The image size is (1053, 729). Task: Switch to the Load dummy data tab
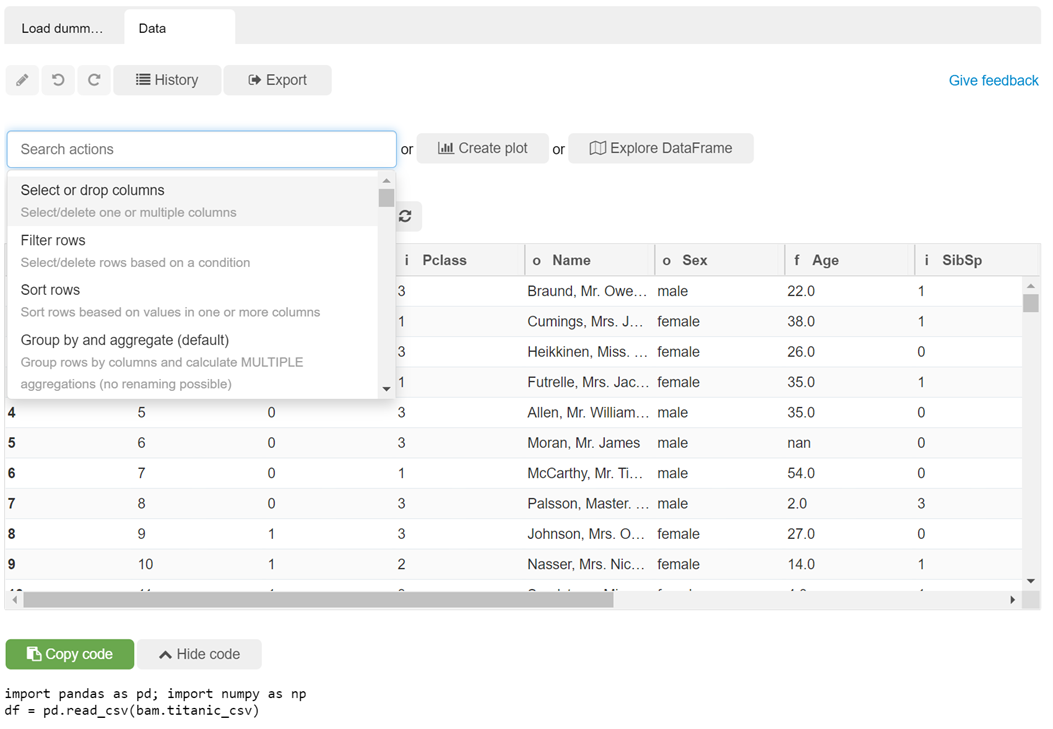pos(63,28)
